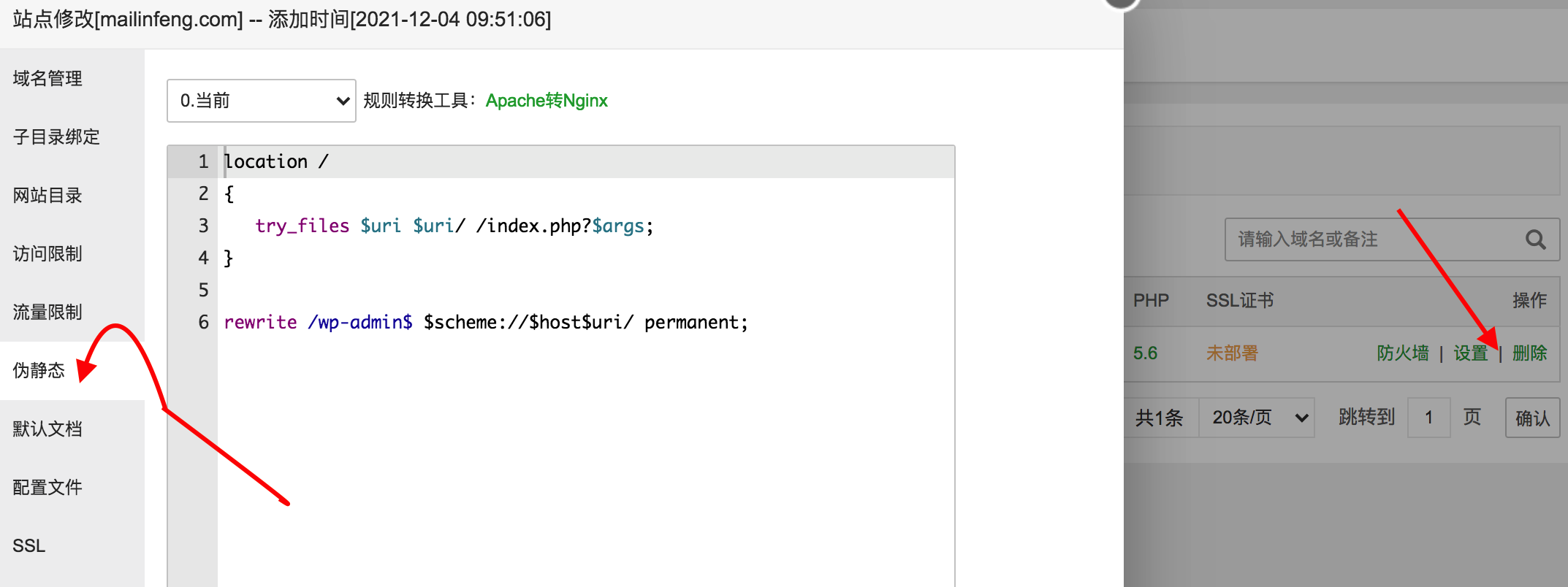Click the 设置 link for the site

(1470, 353)
